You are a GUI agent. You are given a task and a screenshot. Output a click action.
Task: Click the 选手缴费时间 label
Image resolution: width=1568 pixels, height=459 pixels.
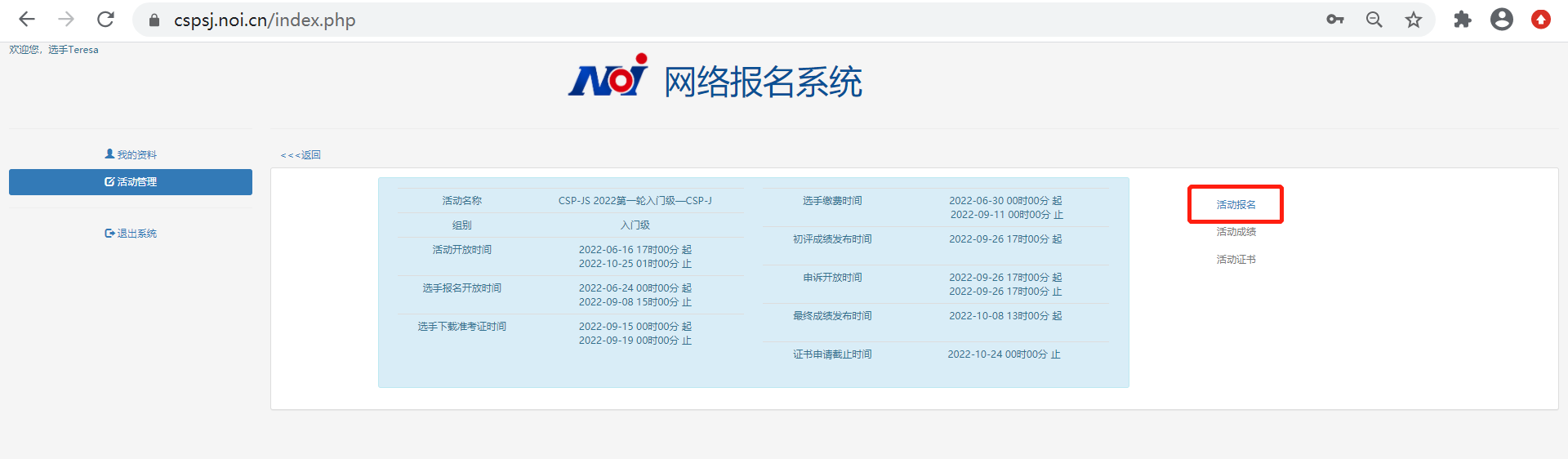832,201
